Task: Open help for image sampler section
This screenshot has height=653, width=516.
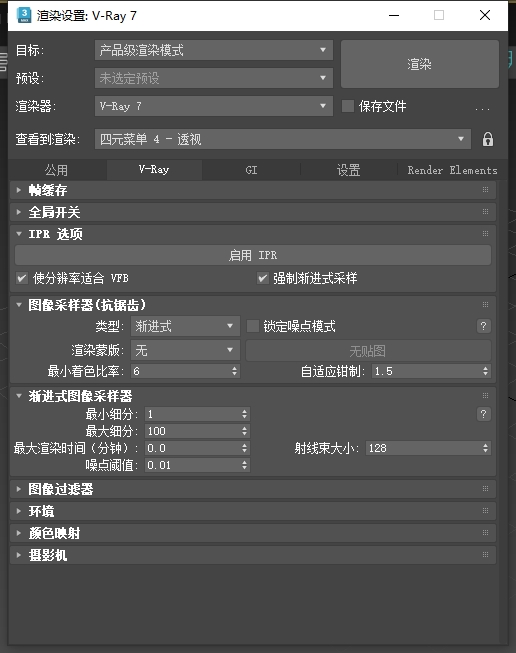Action: [x=484, y=326]
